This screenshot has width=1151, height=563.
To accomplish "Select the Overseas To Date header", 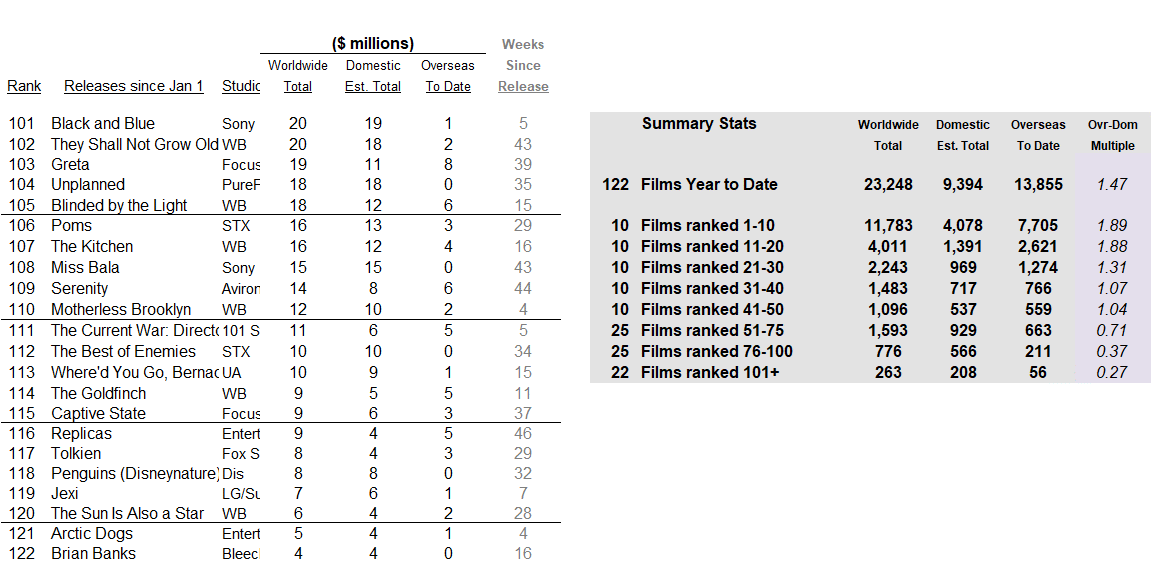I will click(x=448, y=76).
